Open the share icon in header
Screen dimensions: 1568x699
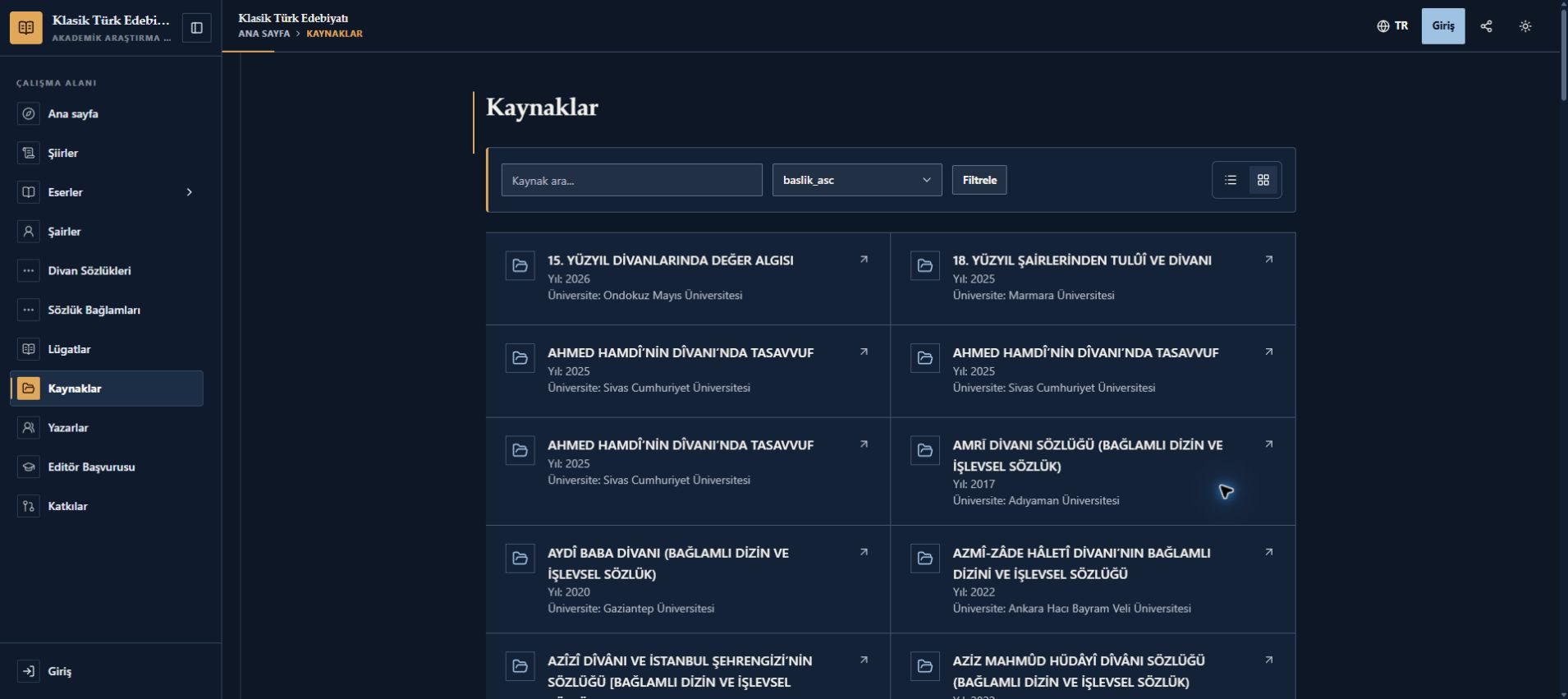1486,26
